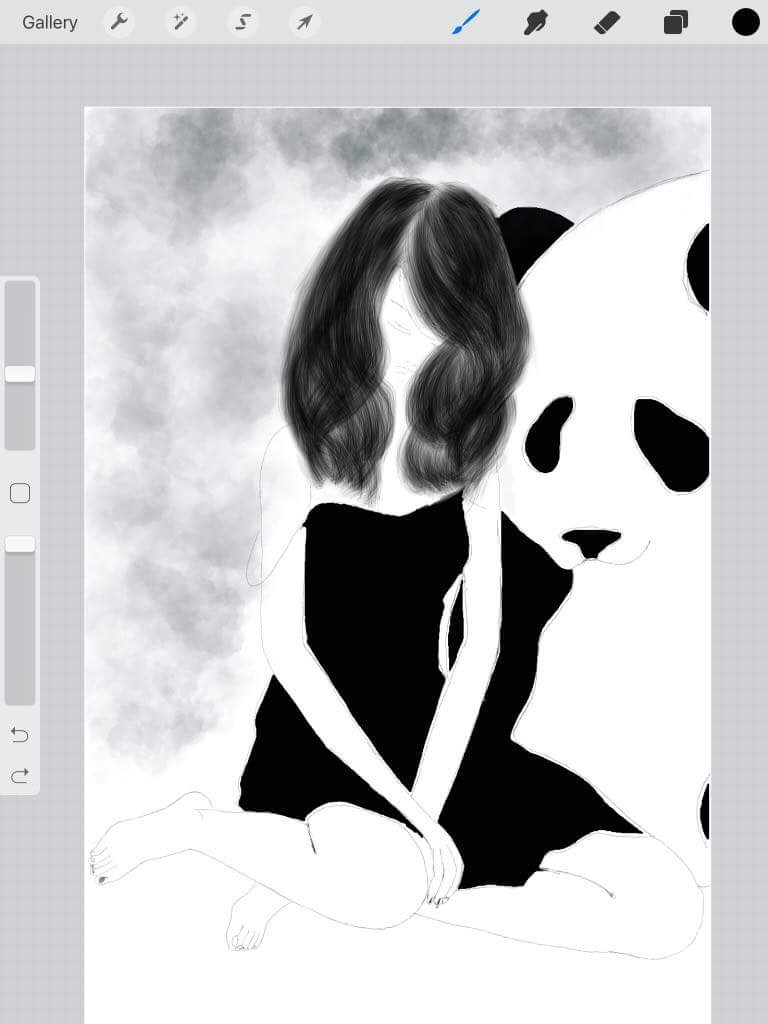This screenshot has height=1024, width=768.
Task: Tap the Modify square button in sidebar
Action: pos(20,493)
